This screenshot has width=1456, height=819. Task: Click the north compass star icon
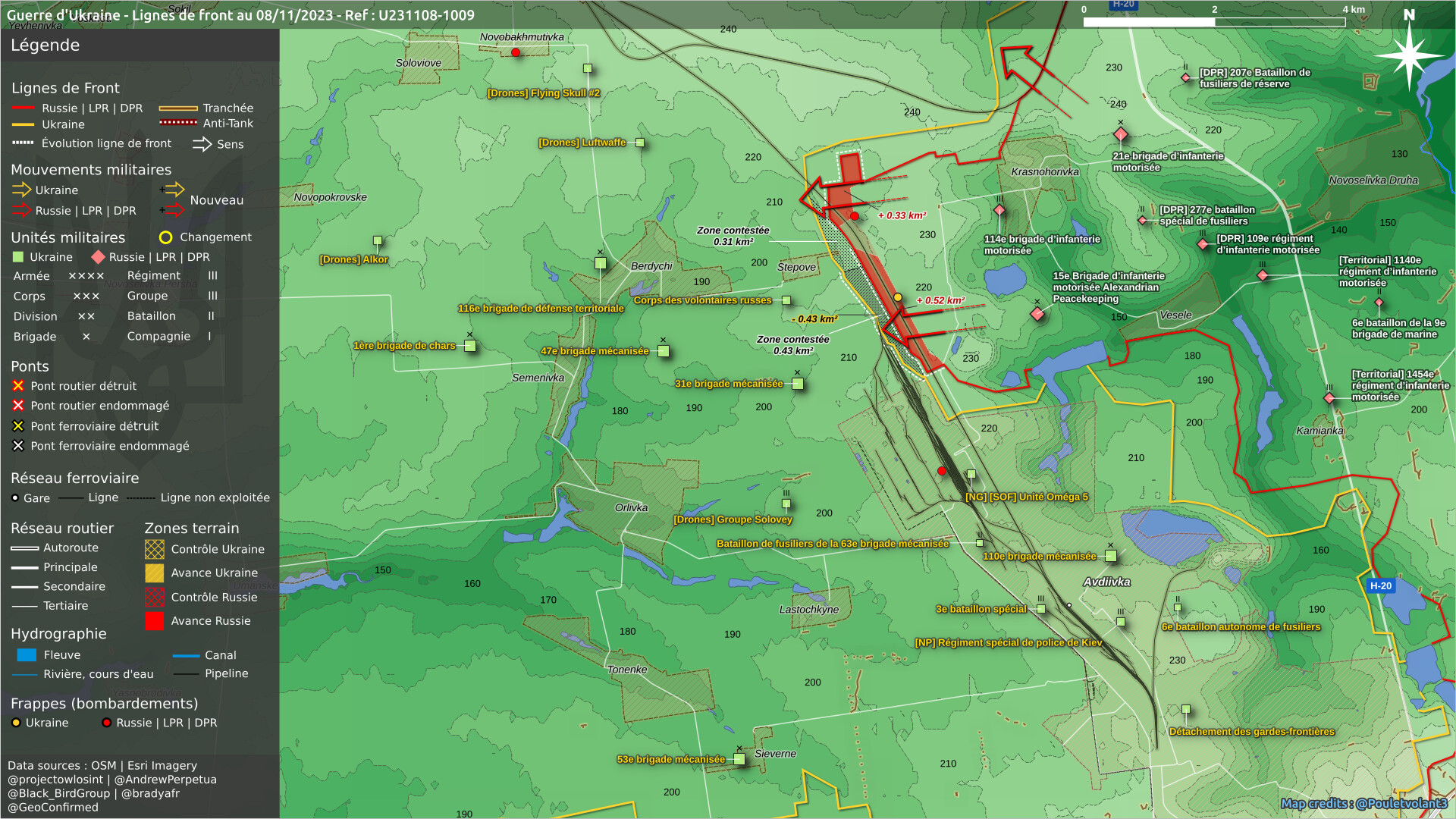1408,55
